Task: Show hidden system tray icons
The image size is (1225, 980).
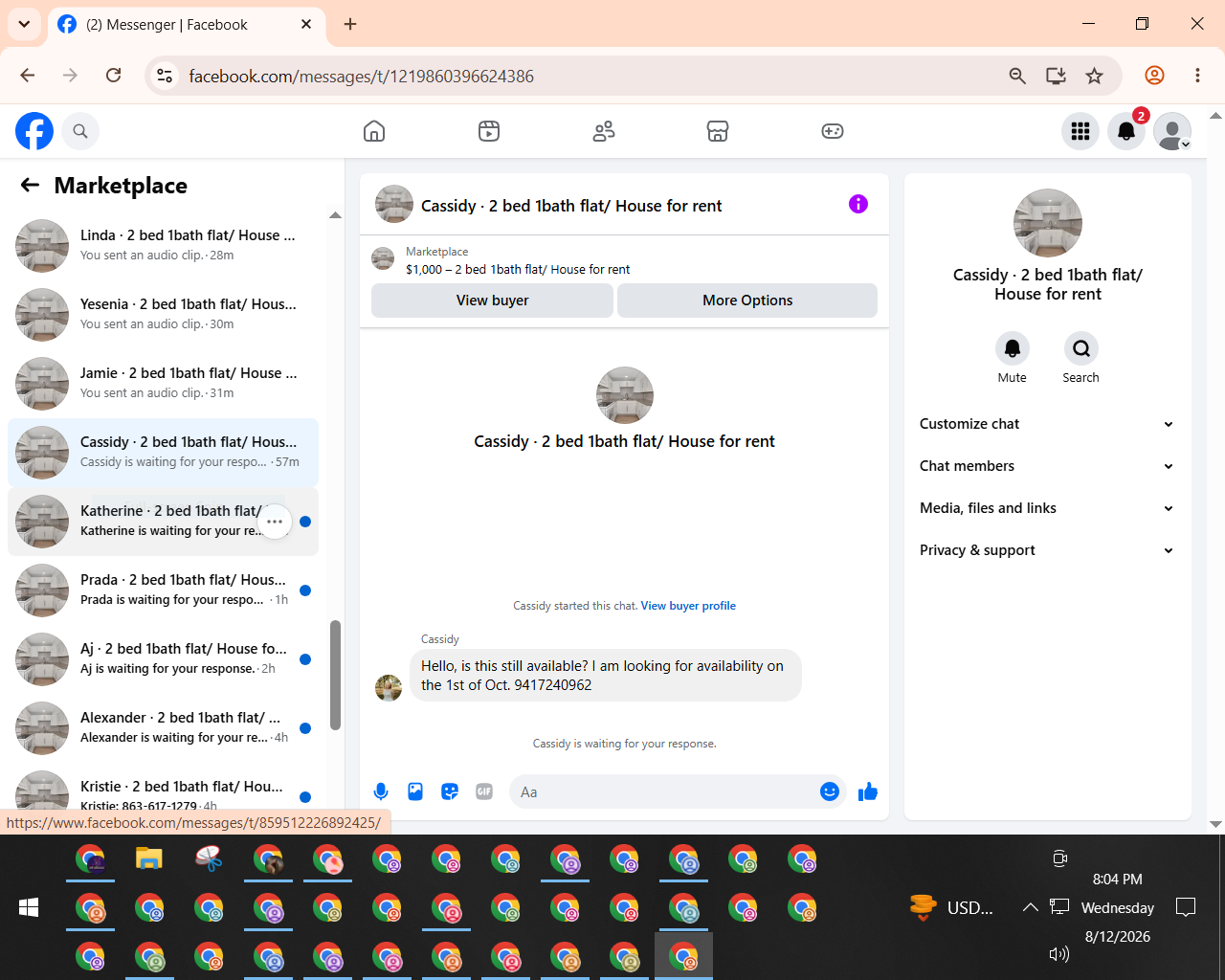Action: tap(1030, 907)
